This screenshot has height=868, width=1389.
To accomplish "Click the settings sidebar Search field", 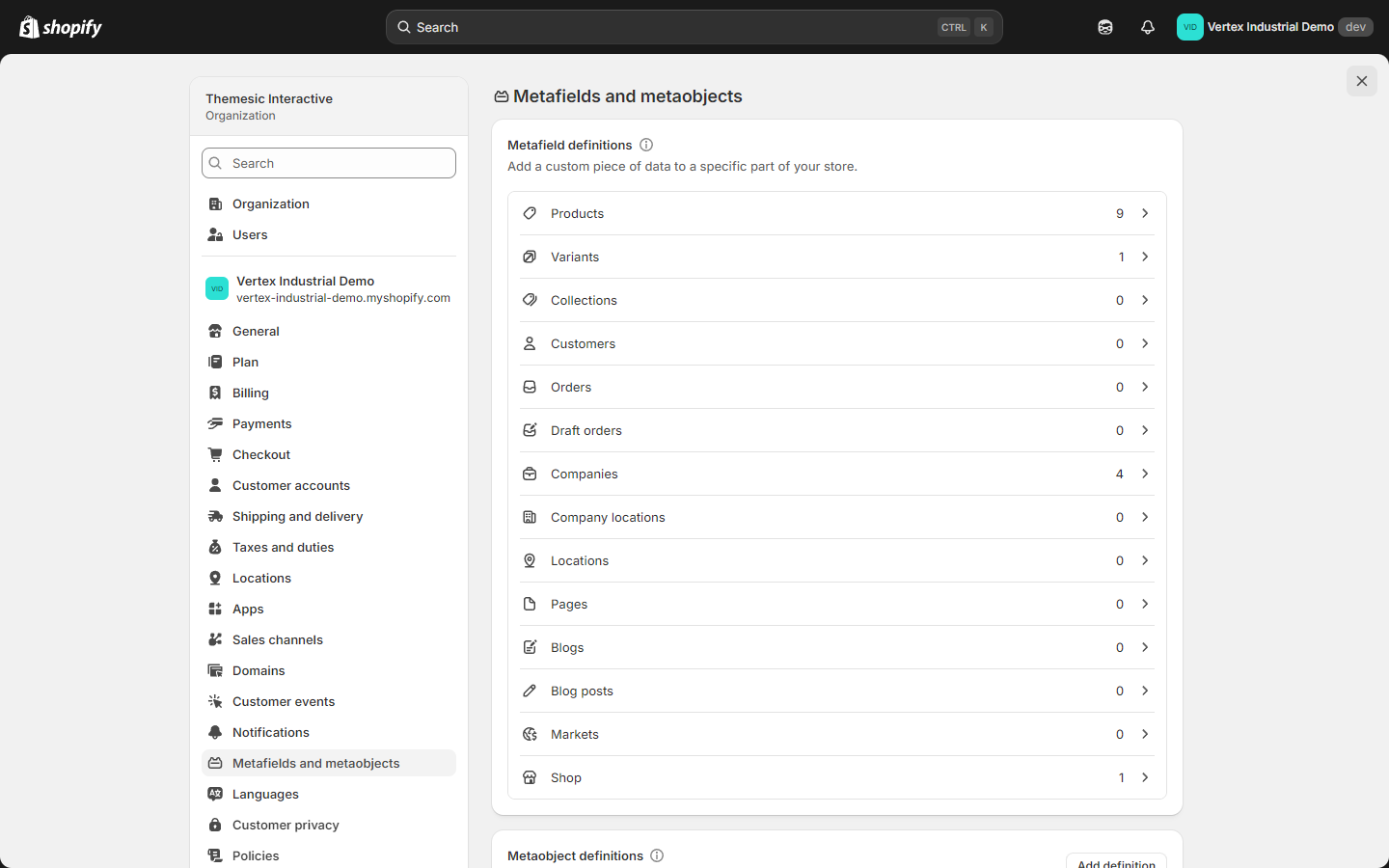I will pyautogui.click(x=329, y=163).
